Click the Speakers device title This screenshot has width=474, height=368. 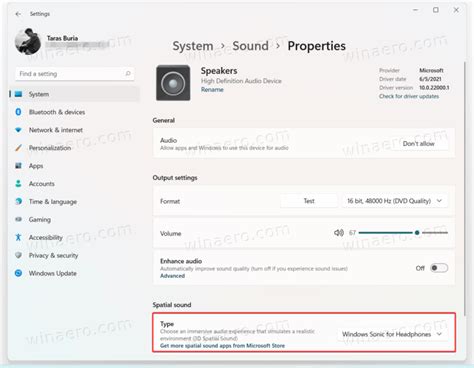tap(219, 71)
